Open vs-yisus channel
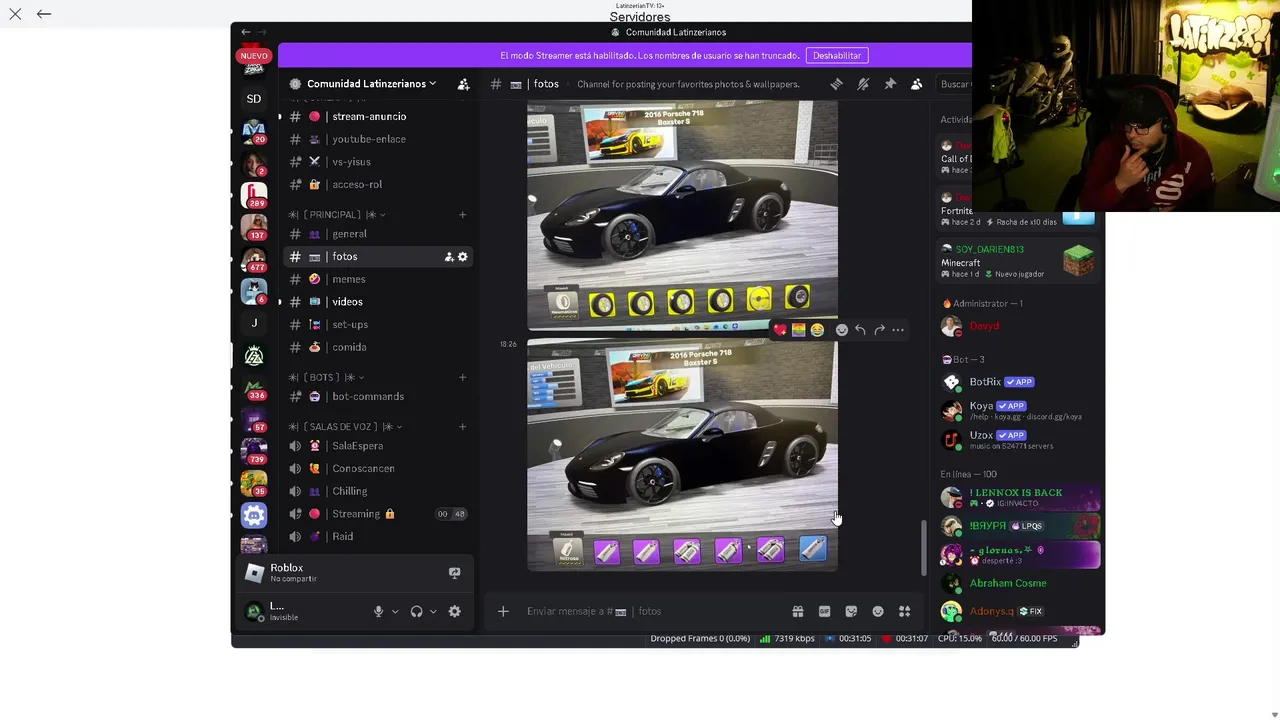The image size is (1280, 720). pos(378,162)
